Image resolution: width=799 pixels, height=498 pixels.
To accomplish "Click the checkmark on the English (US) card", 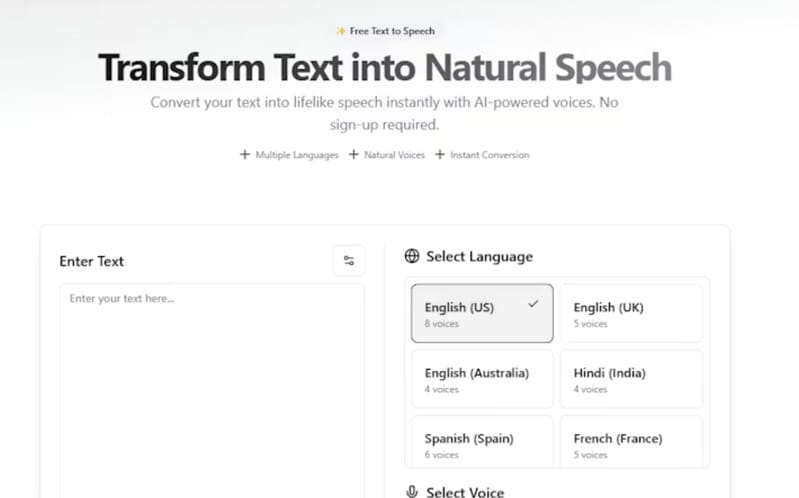I will pos(533,304).
